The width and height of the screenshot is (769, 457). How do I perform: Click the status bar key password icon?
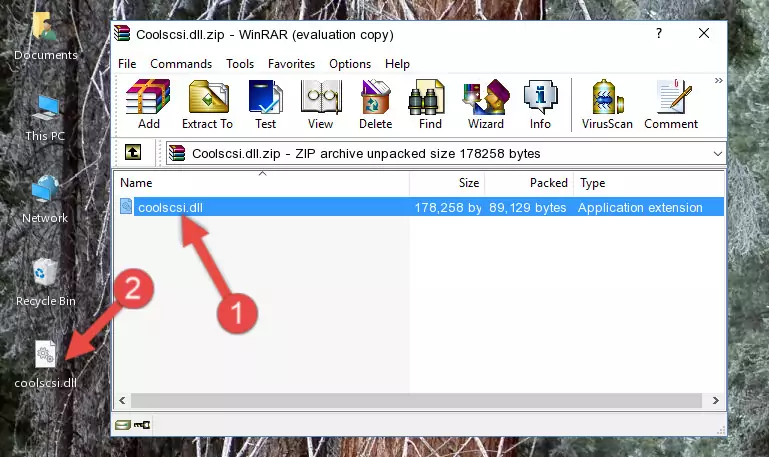[142, 425]
